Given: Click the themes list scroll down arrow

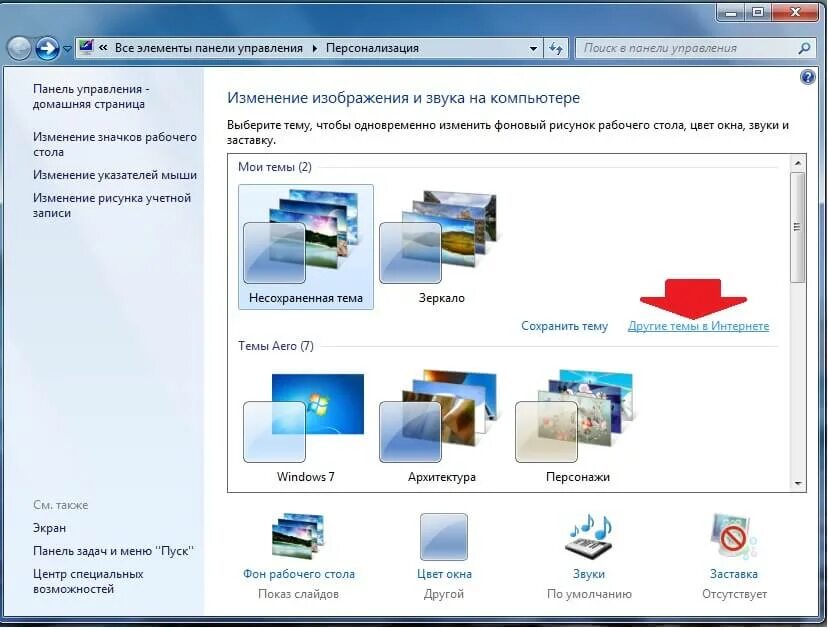Looking at the screenshot, I should tap(797, 483).
